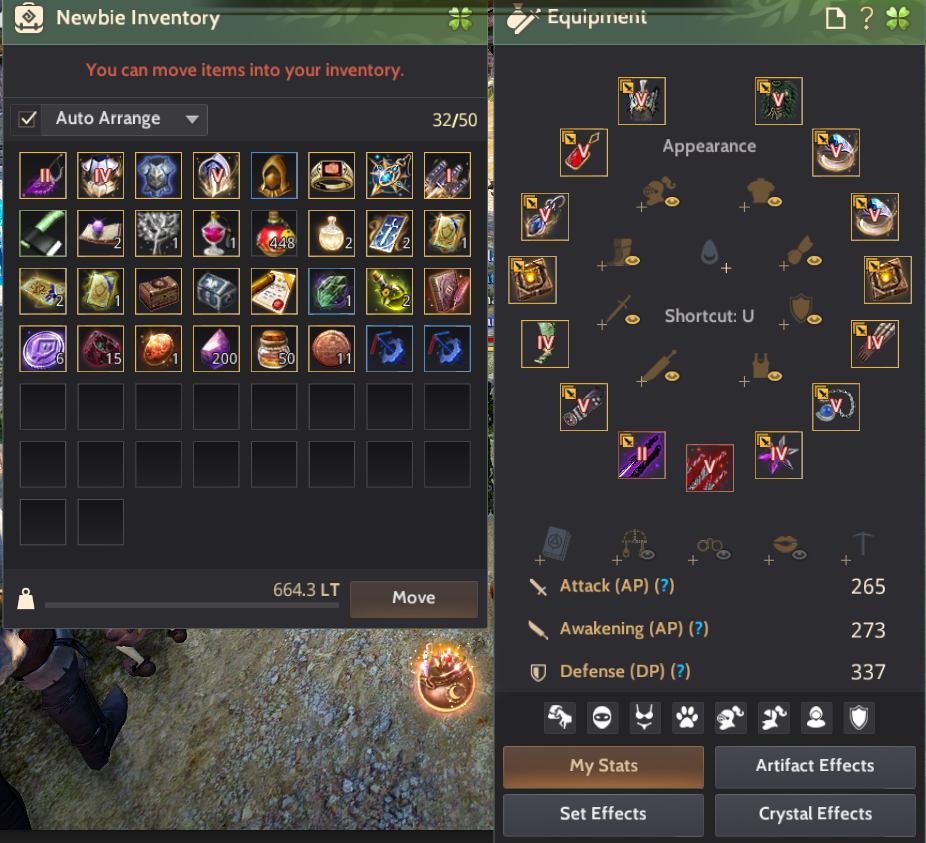Click the Move button
Screen dimensions: 926x843
point(414,598)
